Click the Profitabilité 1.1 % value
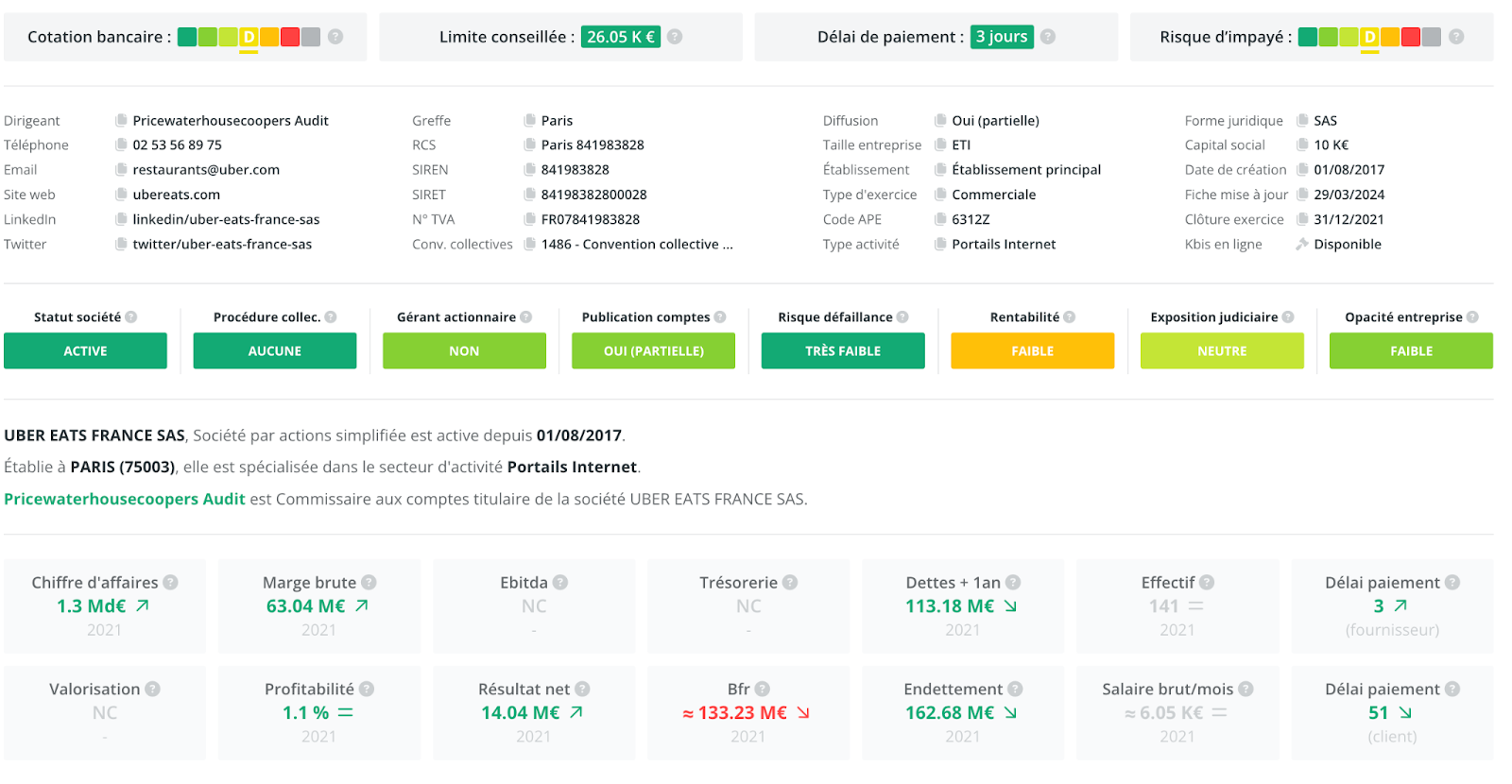This screenshot has width=1512, height=784. pos(306,713)
